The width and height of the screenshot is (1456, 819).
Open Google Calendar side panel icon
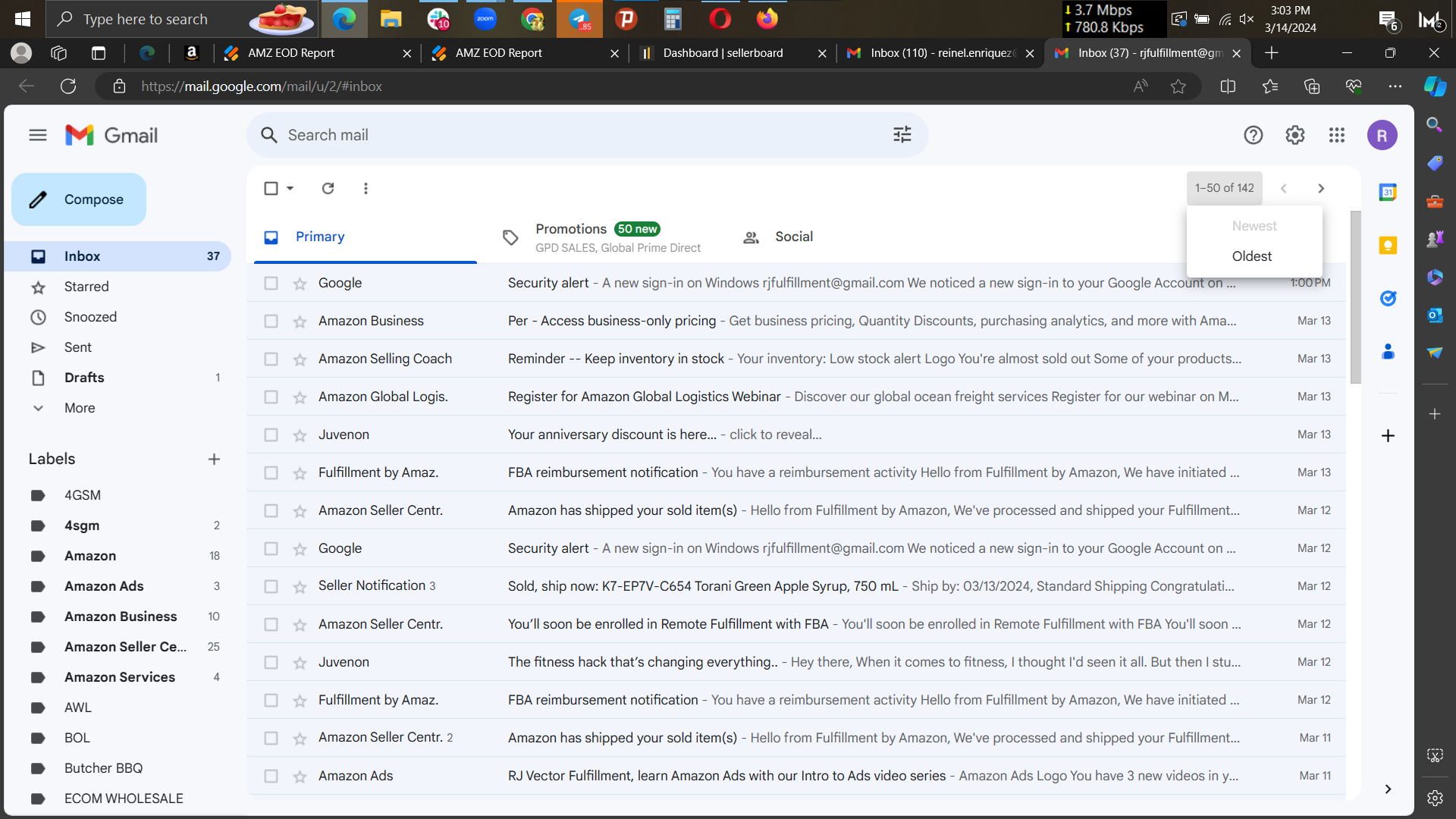click(1388, 192)
